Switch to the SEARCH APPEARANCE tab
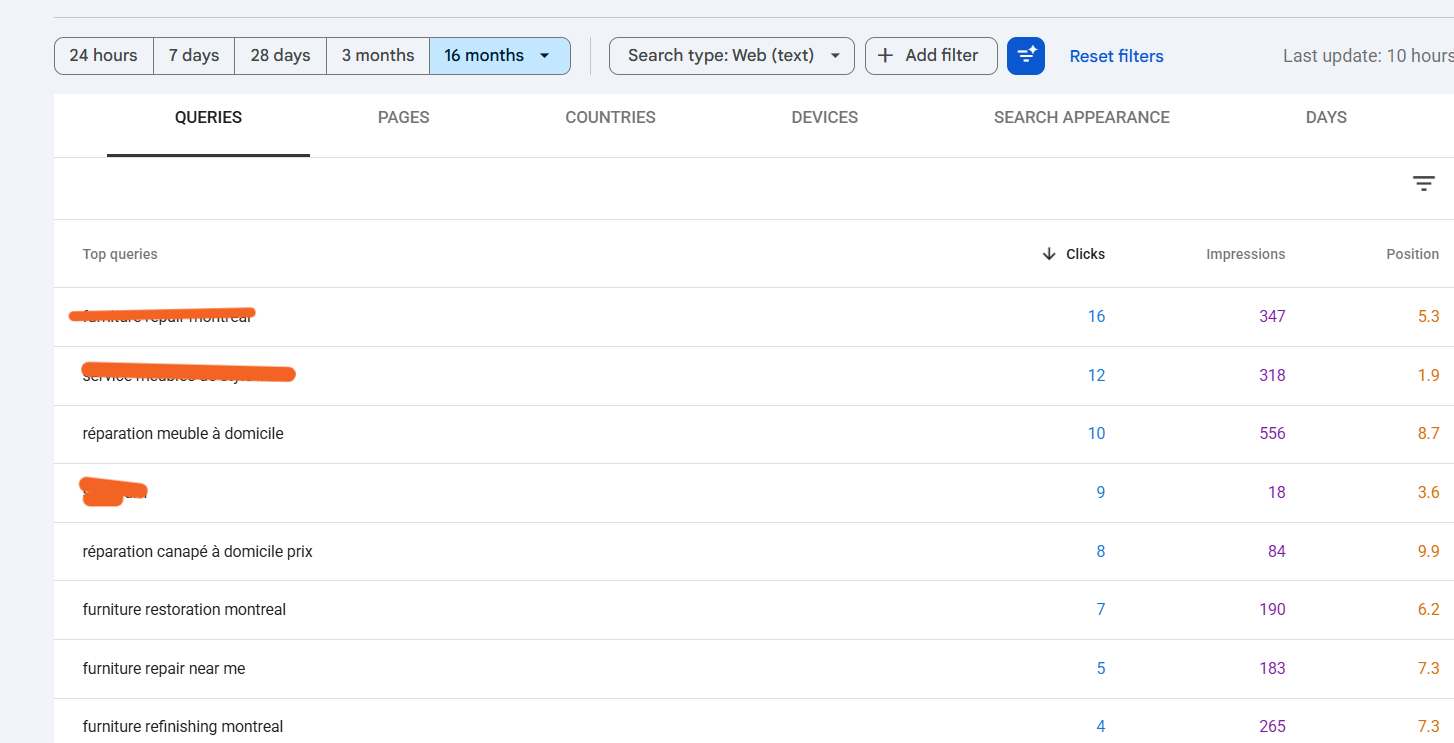Image resolution: width=1454 pixels, height=743 pixels. tap(1082, 118)
